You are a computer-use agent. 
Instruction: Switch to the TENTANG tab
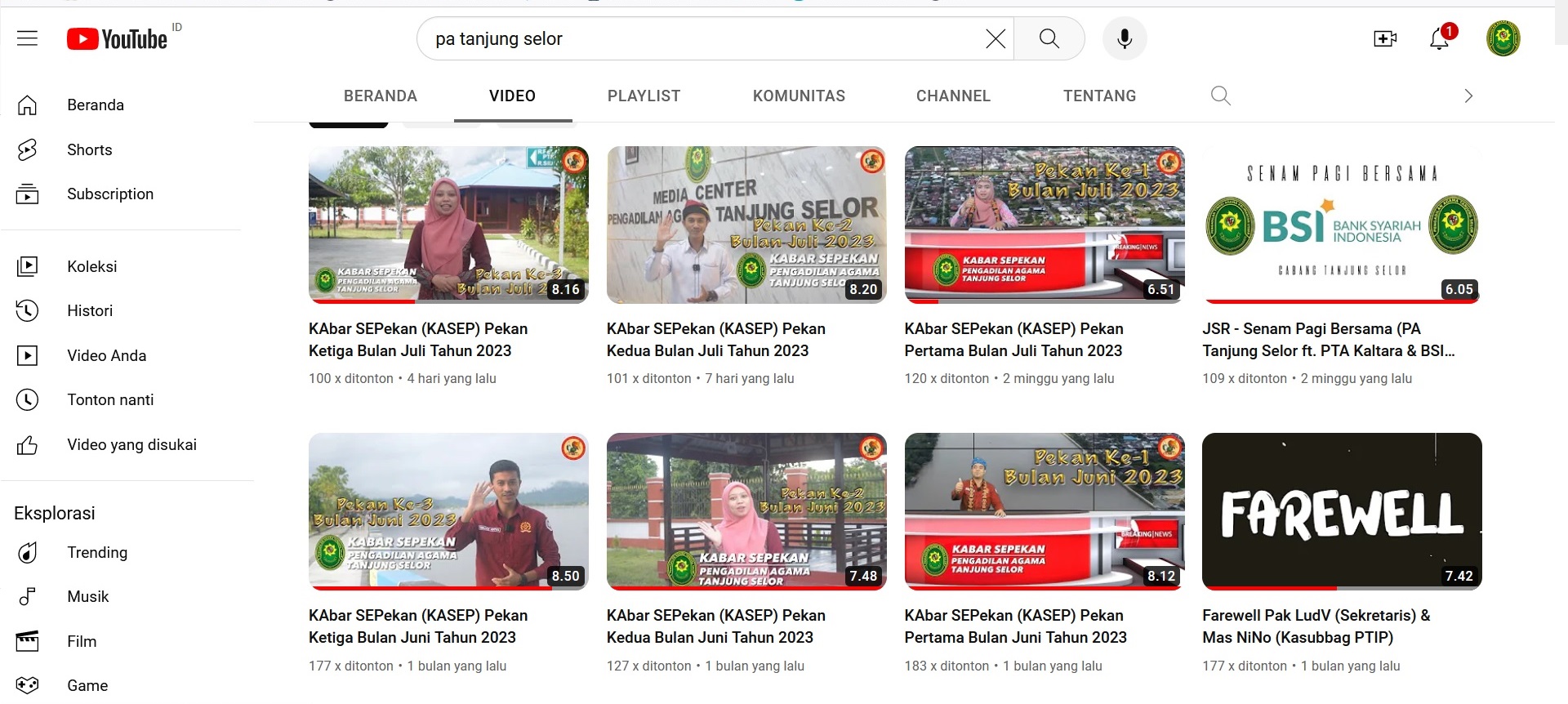pos(1099,96)
